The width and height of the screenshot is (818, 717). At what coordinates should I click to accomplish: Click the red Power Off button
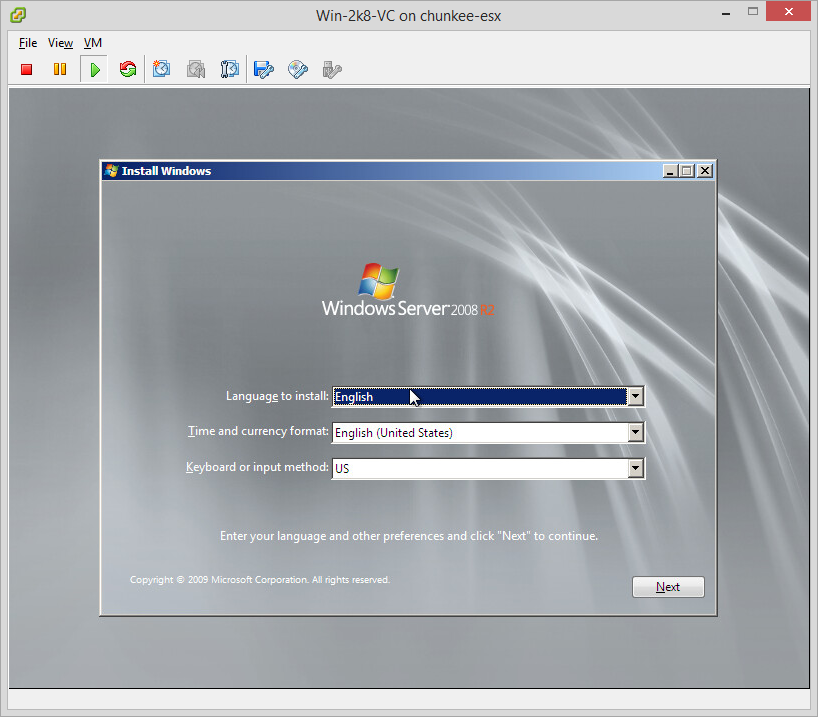coord(27,69)
